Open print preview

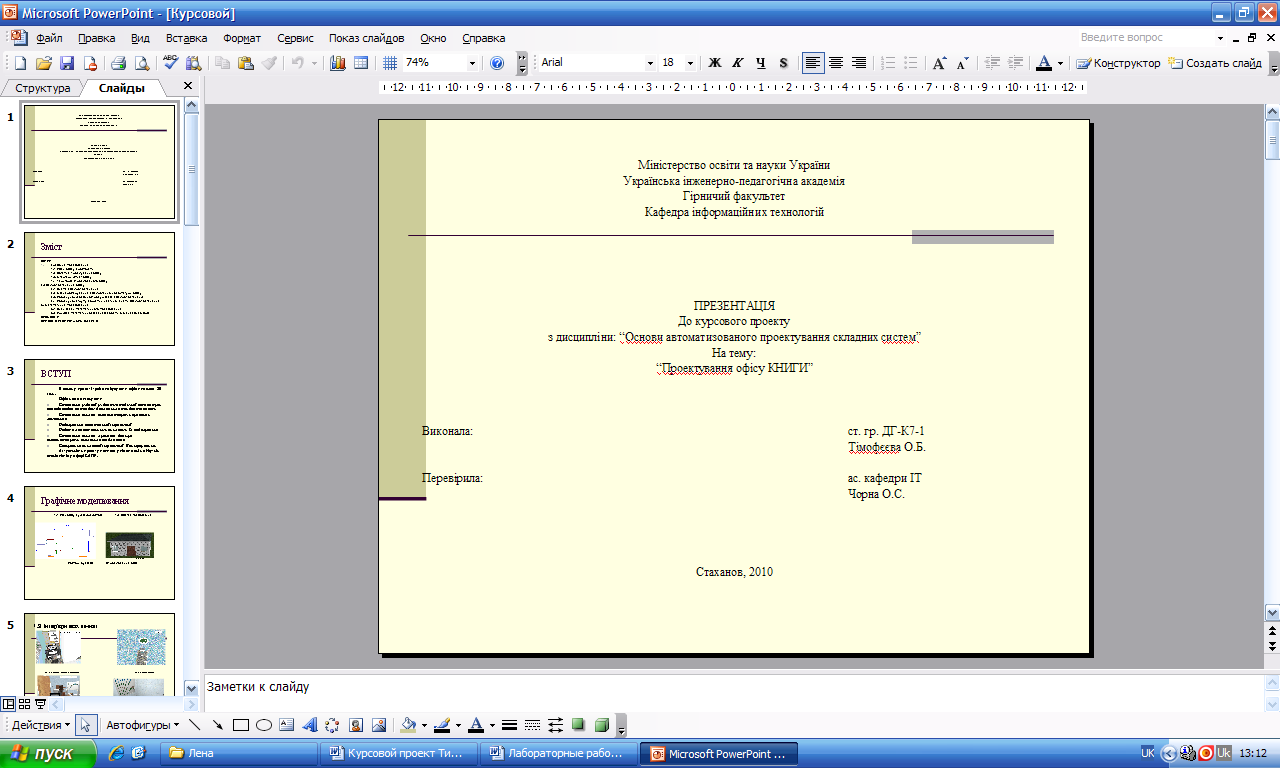coord(142,63)
